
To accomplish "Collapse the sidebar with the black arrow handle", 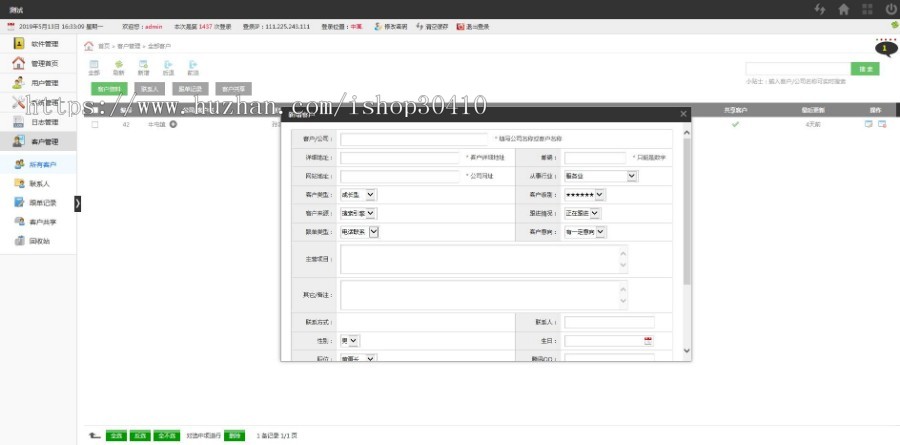I will [77, 203].
